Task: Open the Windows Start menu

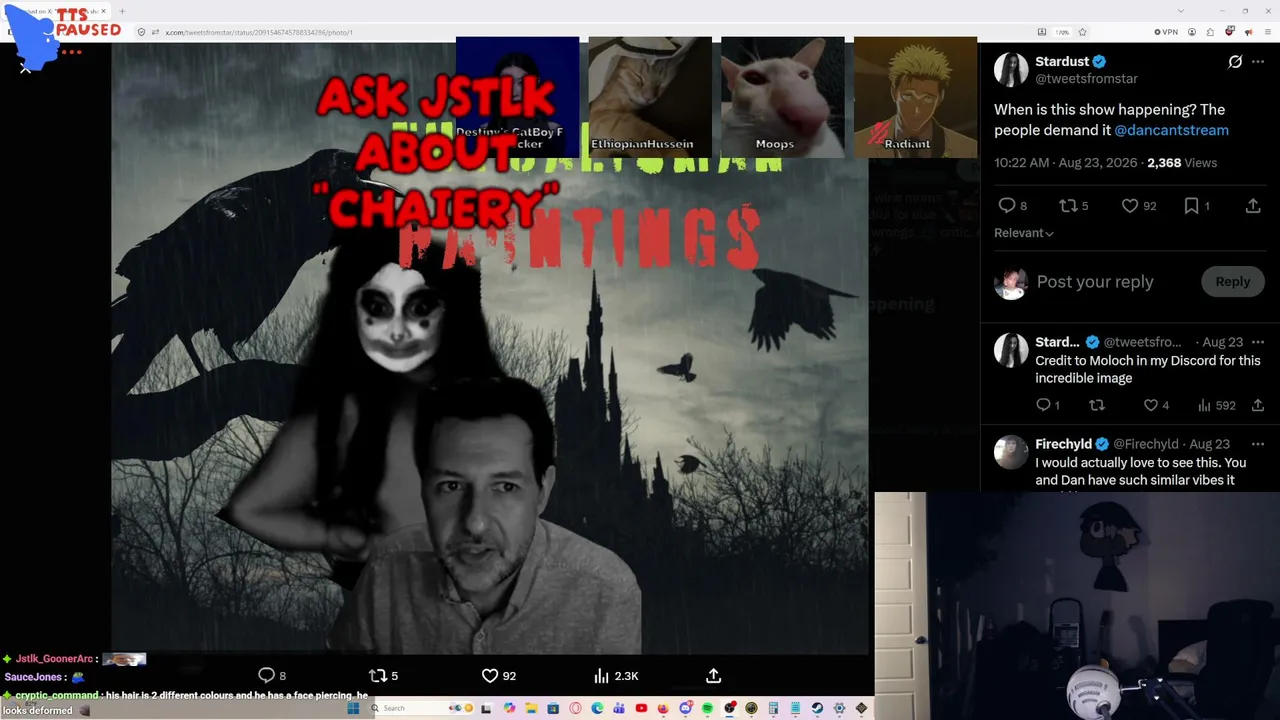Action: (353, 708)
